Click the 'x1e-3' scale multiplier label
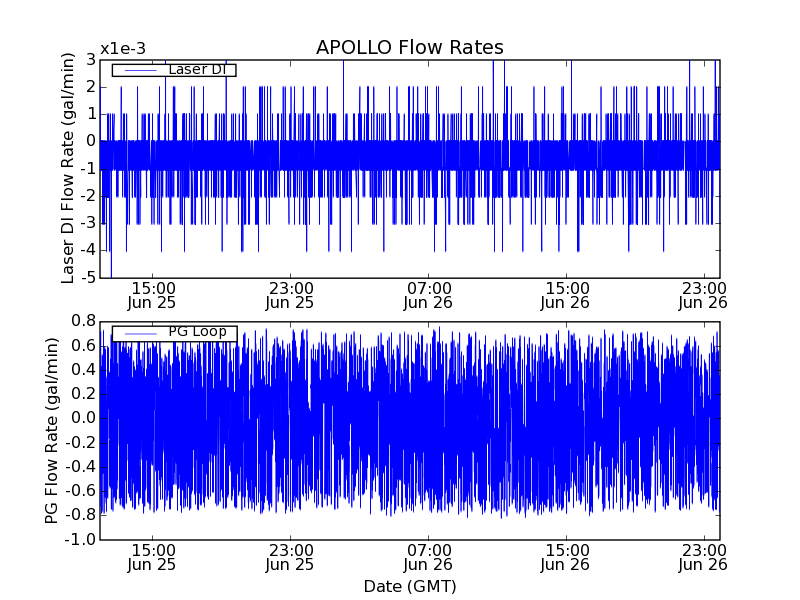This screenshot has width=800, height=600. tap(123, 49)
